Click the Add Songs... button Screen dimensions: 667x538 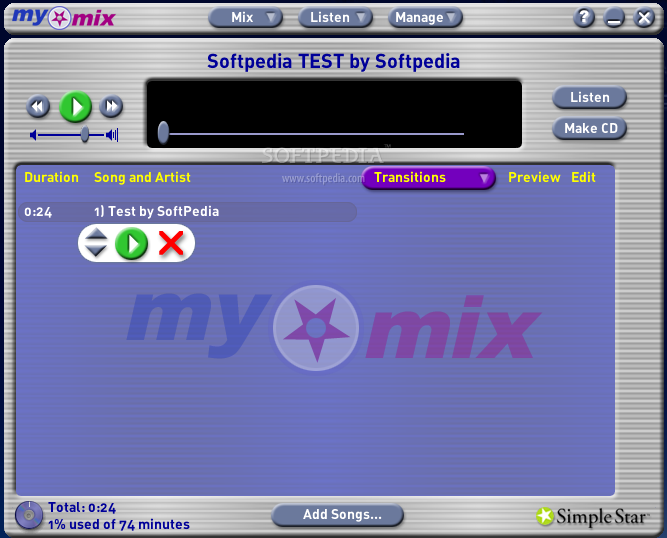click(338, 515)
